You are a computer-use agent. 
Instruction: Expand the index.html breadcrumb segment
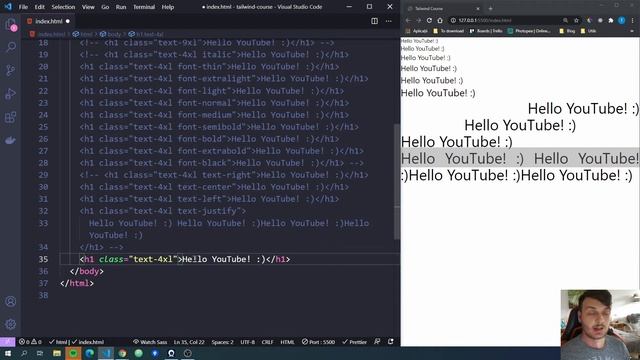coord(48,34)
